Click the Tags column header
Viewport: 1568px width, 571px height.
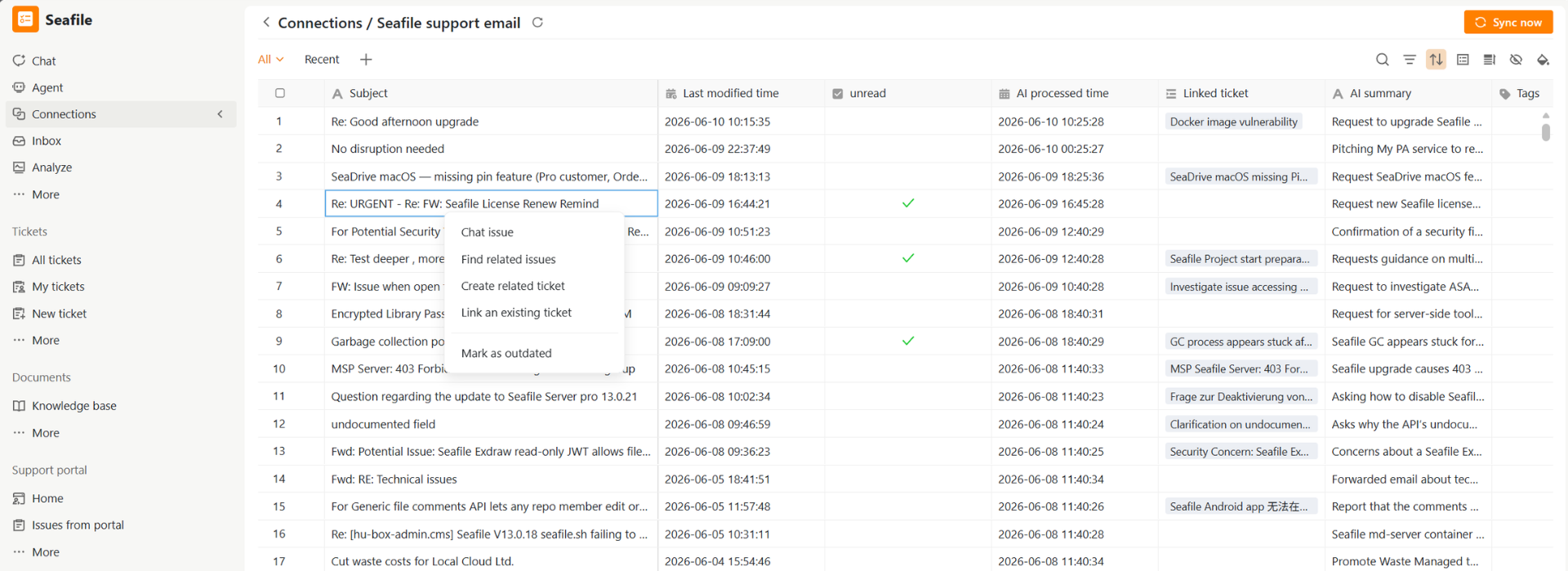point(1521,93)
